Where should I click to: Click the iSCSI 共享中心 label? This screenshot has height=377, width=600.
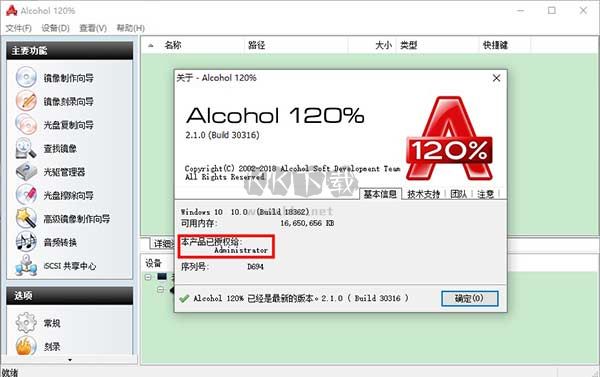[x=70, y=266]
